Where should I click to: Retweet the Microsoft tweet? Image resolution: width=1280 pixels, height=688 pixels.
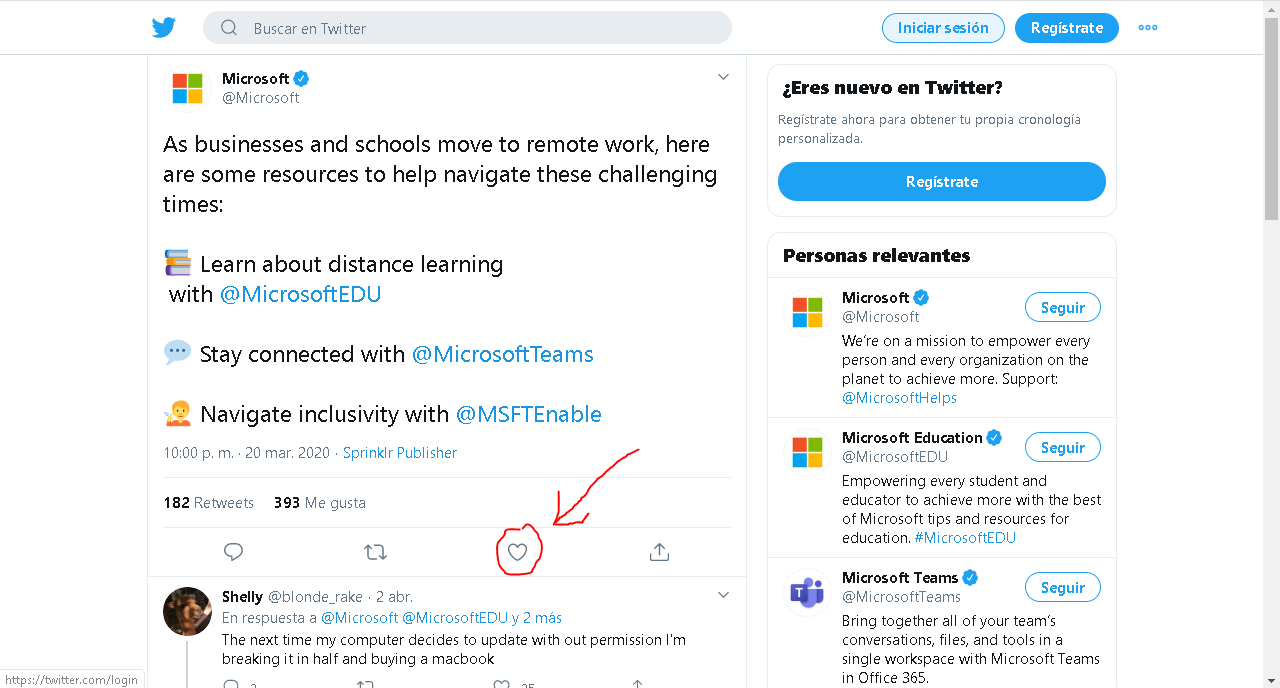click(x=375, y=552)
